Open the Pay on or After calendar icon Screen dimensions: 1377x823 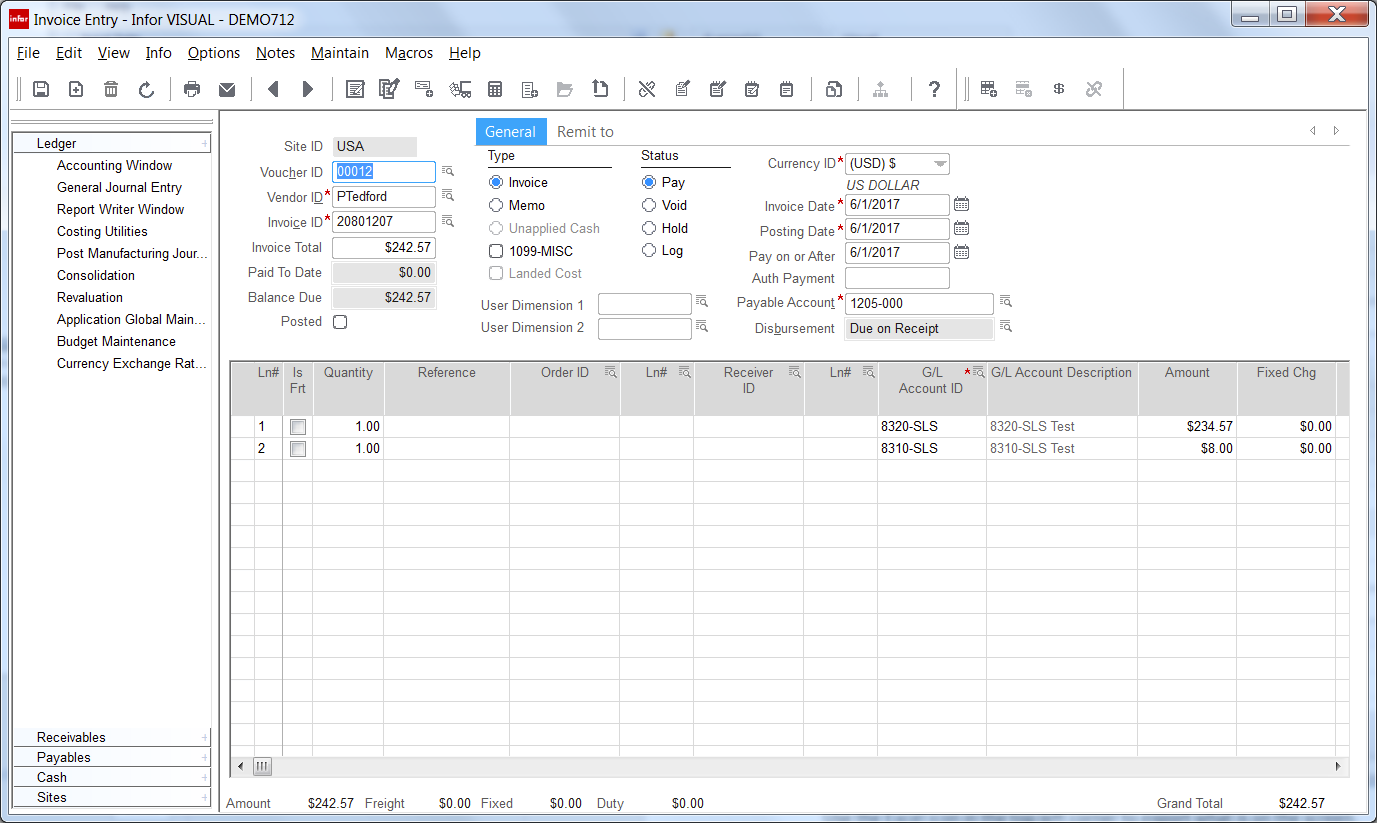tap(961, 253)
